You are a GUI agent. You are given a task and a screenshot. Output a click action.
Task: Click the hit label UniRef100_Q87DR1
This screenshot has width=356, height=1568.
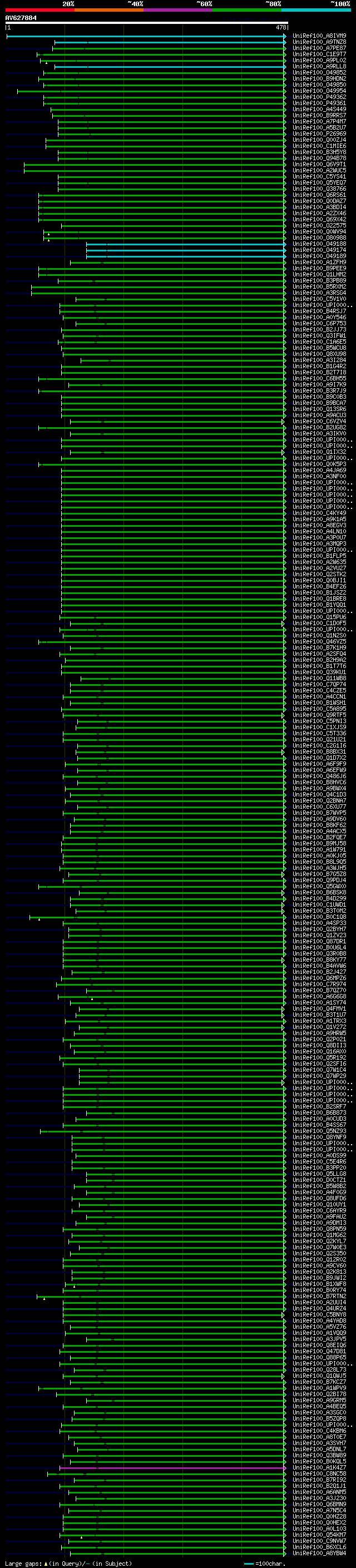click(319, 941)
